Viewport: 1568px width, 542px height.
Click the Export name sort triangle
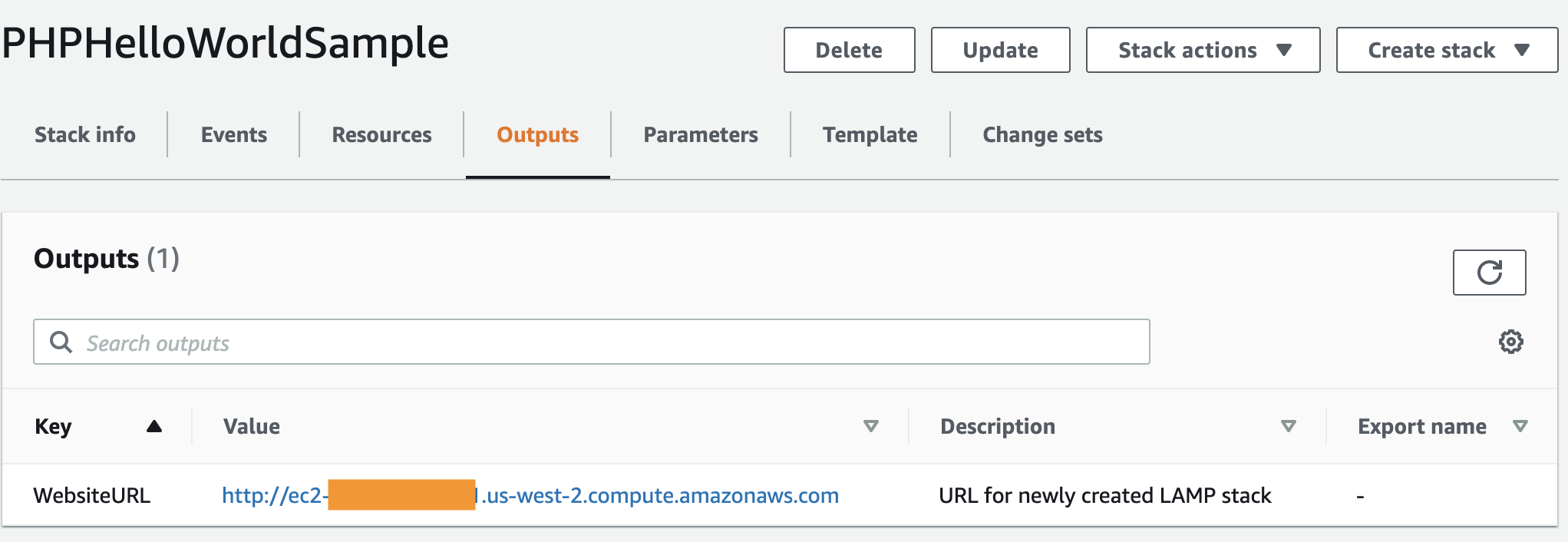[1520, 426]
